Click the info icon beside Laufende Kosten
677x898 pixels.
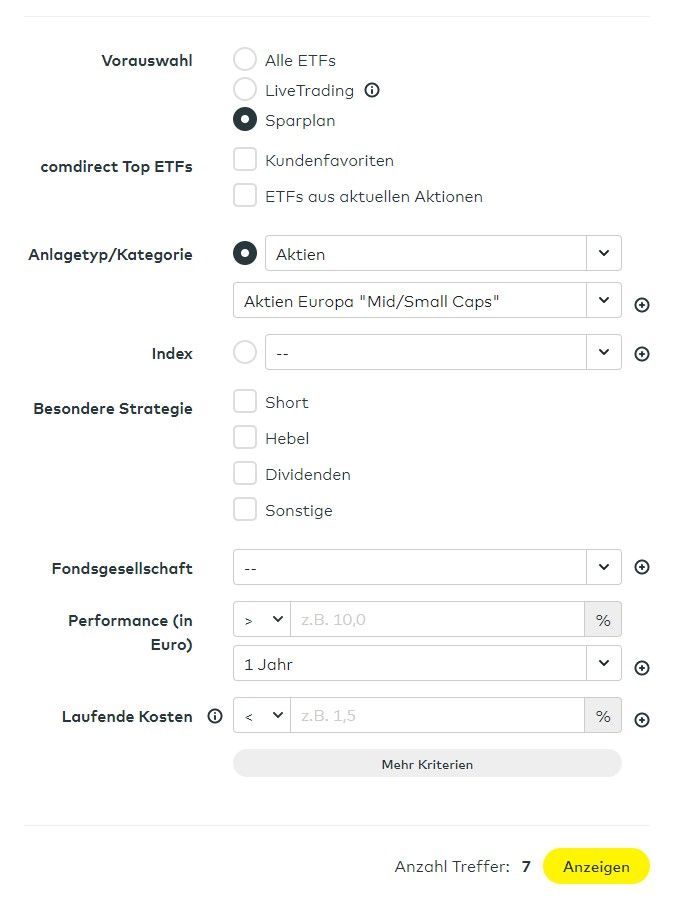[214, 716]
